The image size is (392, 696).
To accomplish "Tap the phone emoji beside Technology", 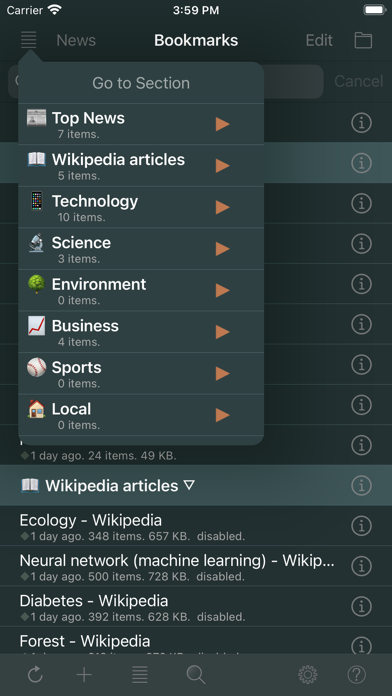I will pos(36,201).
